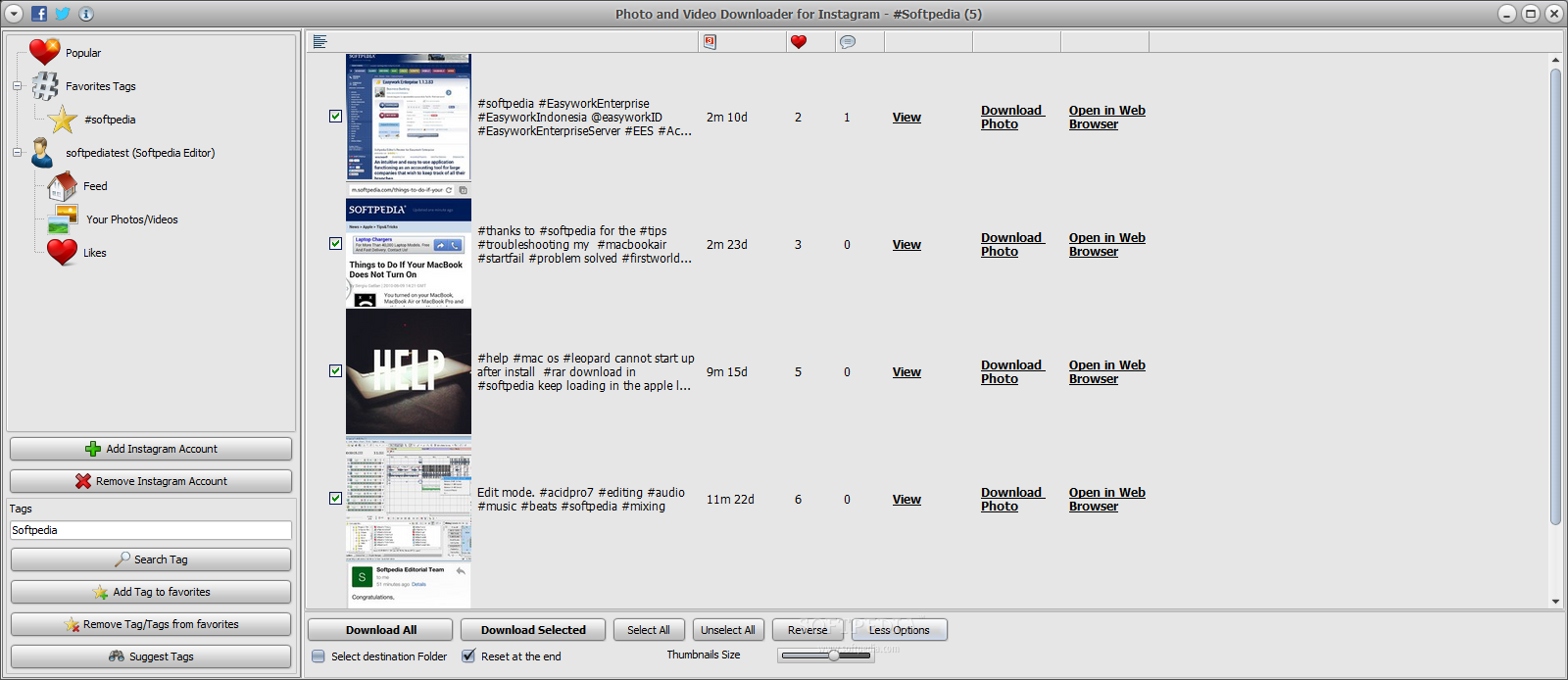Open the Twitter bird icon
The width and height of the screenshot is (1568, 680).
(63, 14)
